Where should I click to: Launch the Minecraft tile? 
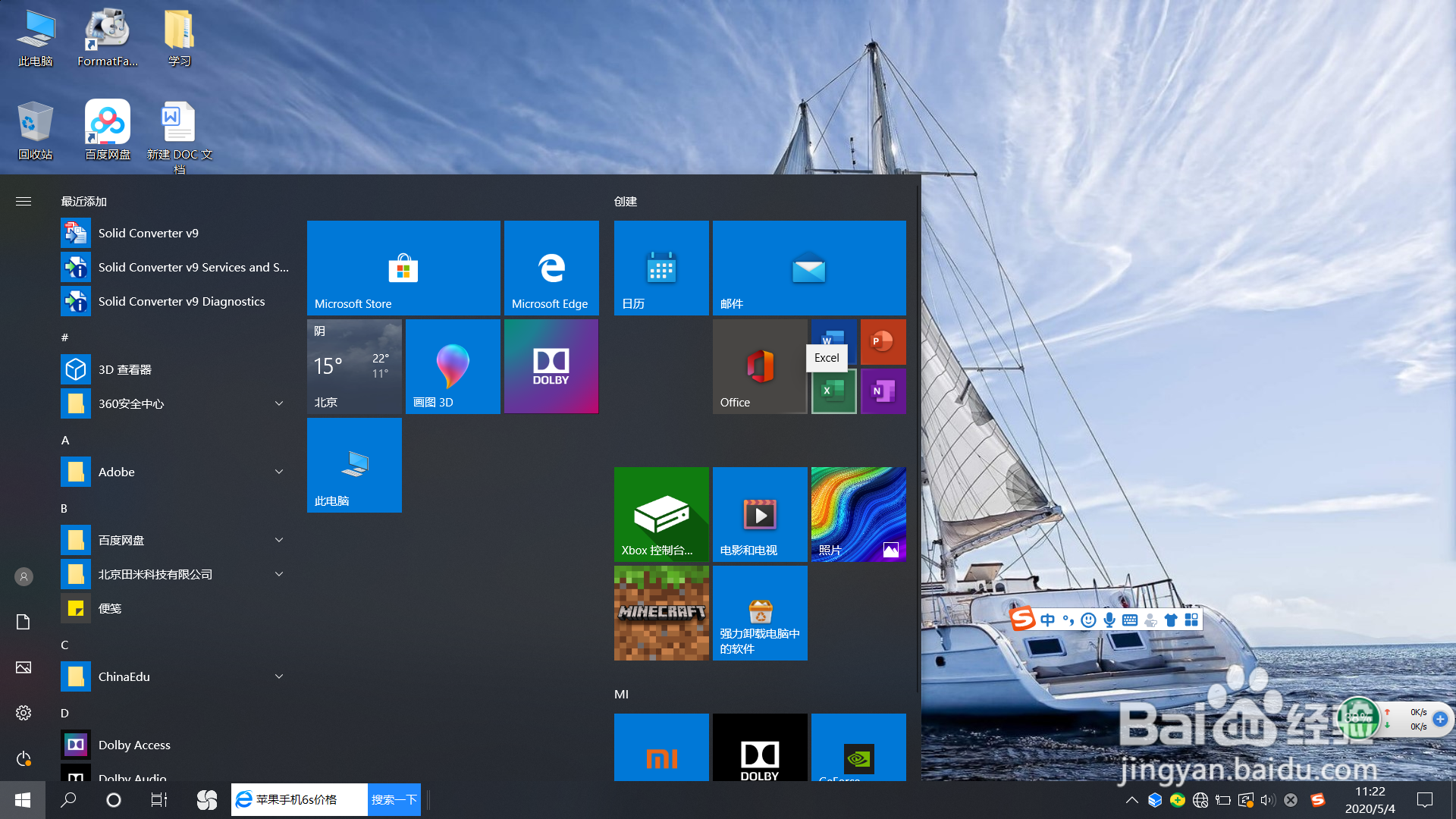tap(661, 613)
